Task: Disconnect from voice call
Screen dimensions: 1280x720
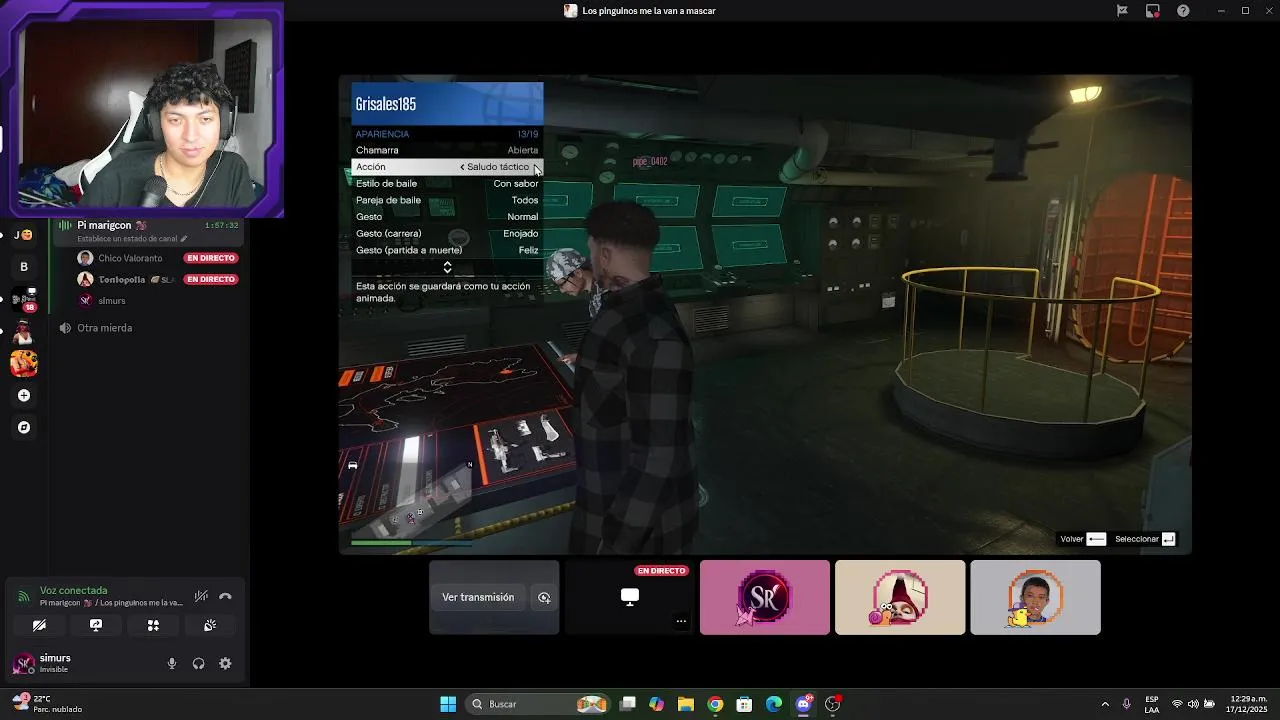Action: (225, 596)
